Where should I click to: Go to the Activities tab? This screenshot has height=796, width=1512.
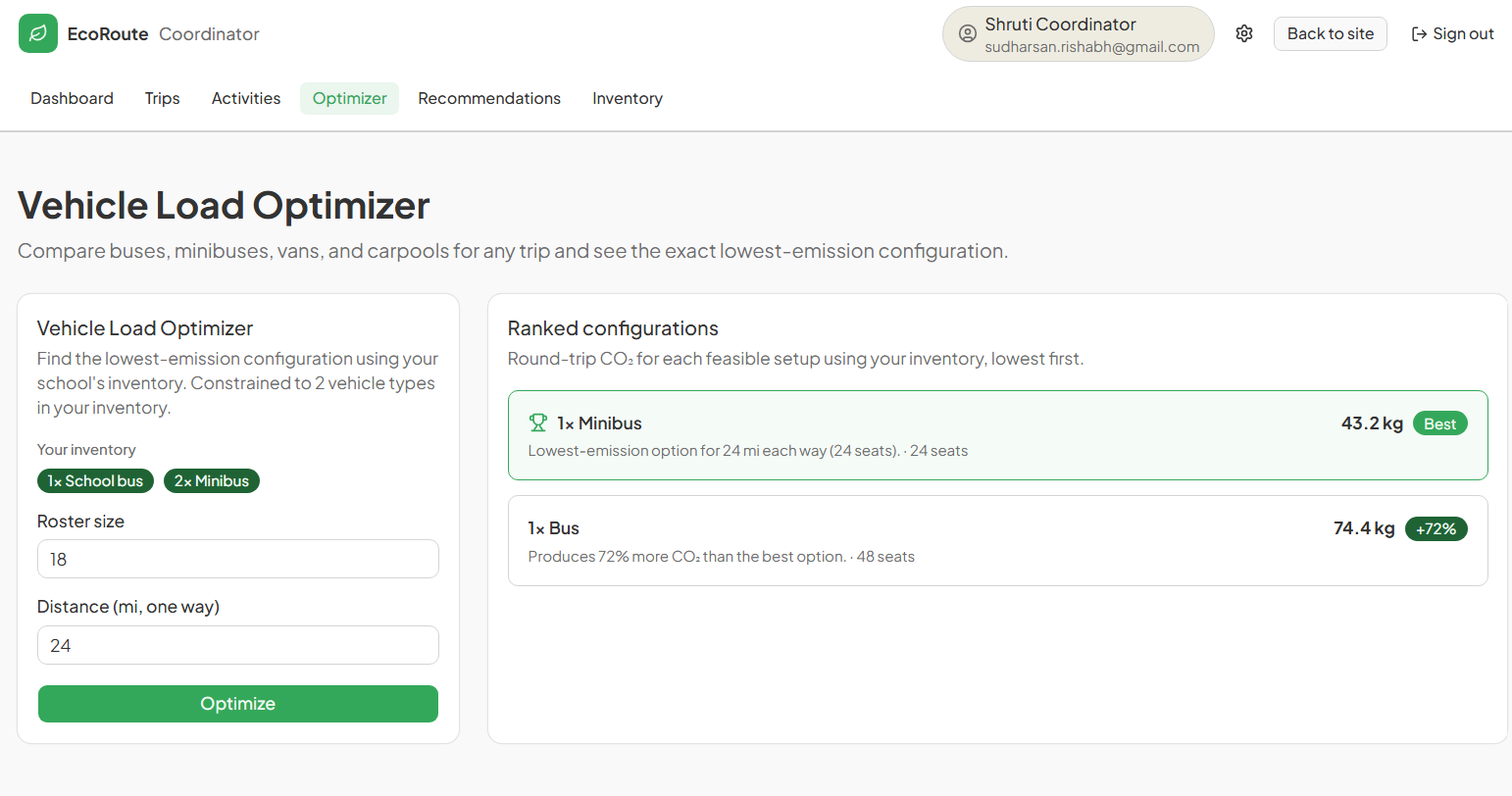click(x=246, y=98)
